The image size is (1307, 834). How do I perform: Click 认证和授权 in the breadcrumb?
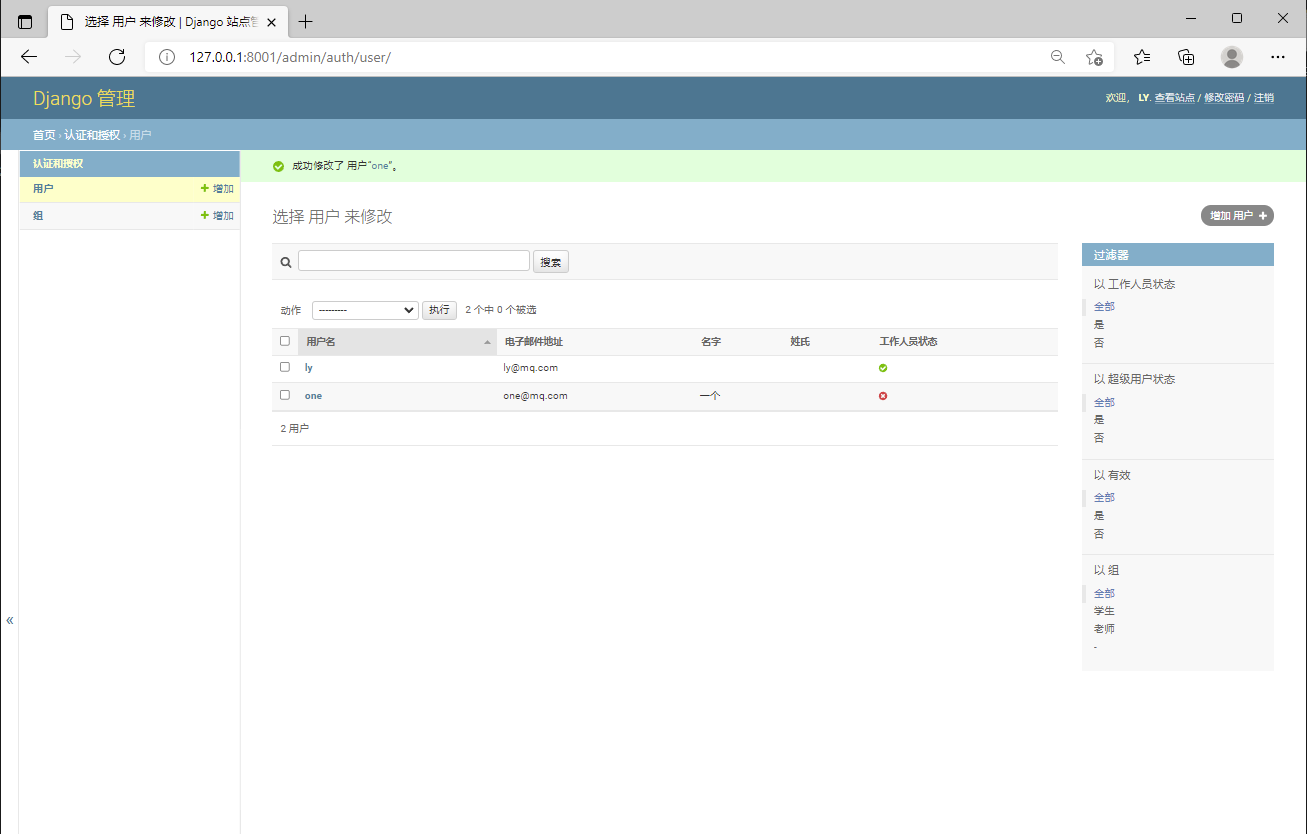pyautogui.click(x=92, y=135)
